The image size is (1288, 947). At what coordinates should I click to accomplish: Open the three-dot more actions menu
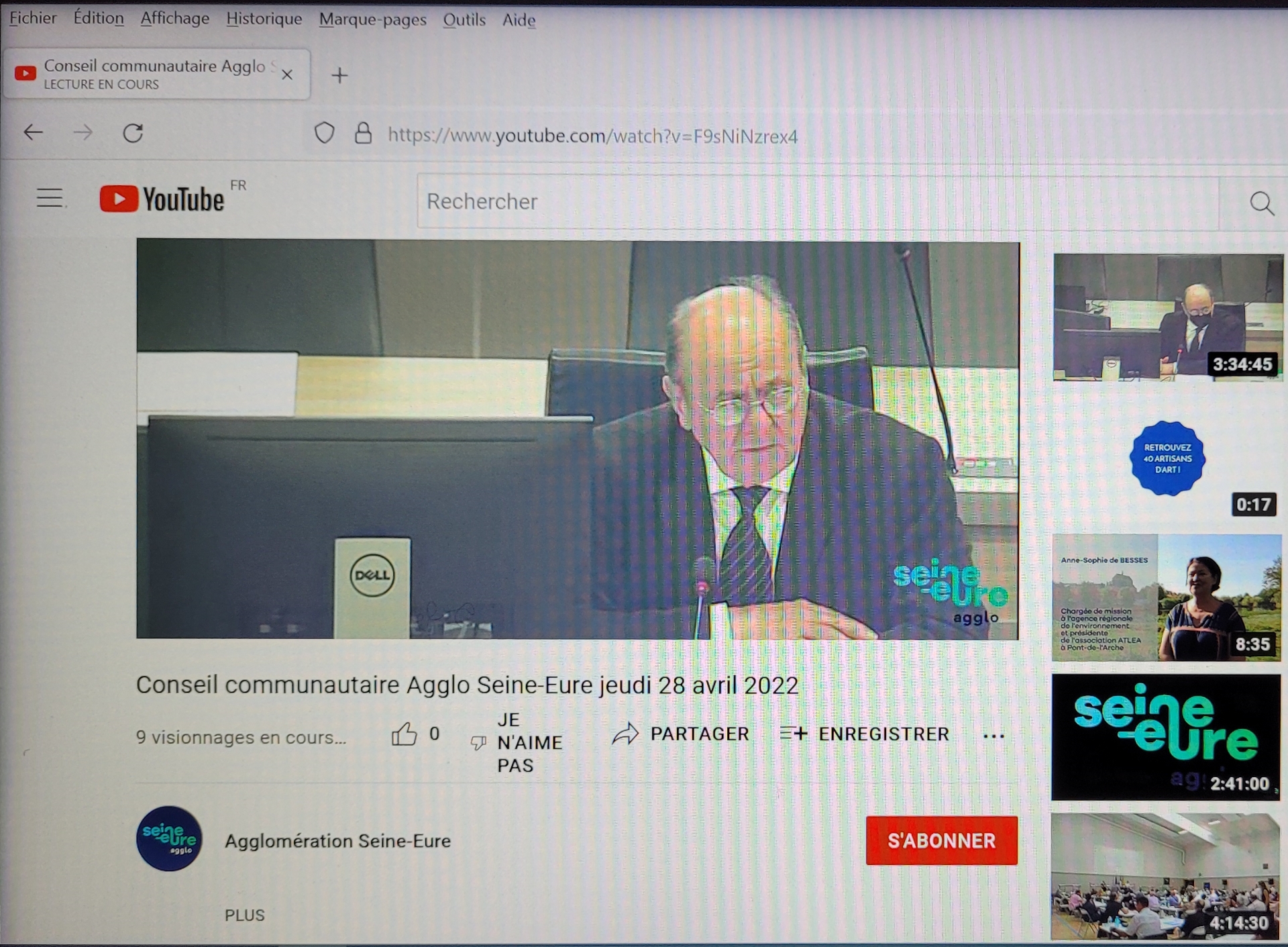[994, 736]
